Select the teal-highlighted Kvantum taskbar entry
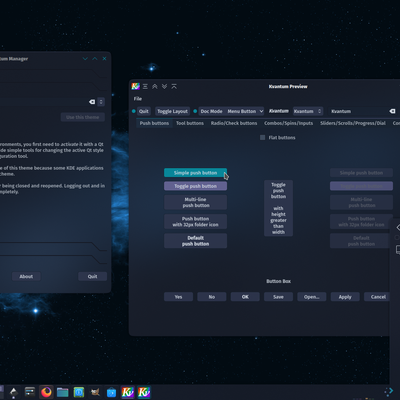This screenshot has height=400, width=400. (144, 392)
